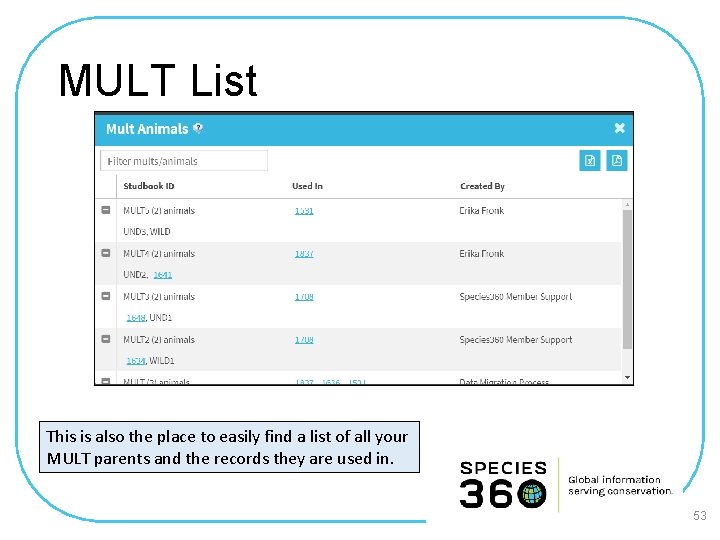Image resolution: width=720 pixels, height=540 pixels.
Task: Open the Used In link for MULT2
Action: click(x=304, y=340)
